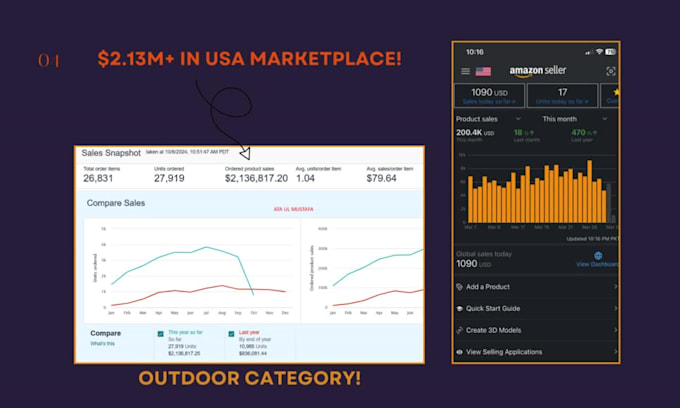This screenshot has height=408, width=680.
Task: Open the Create 3D Models entry
Action: point(536,330)
